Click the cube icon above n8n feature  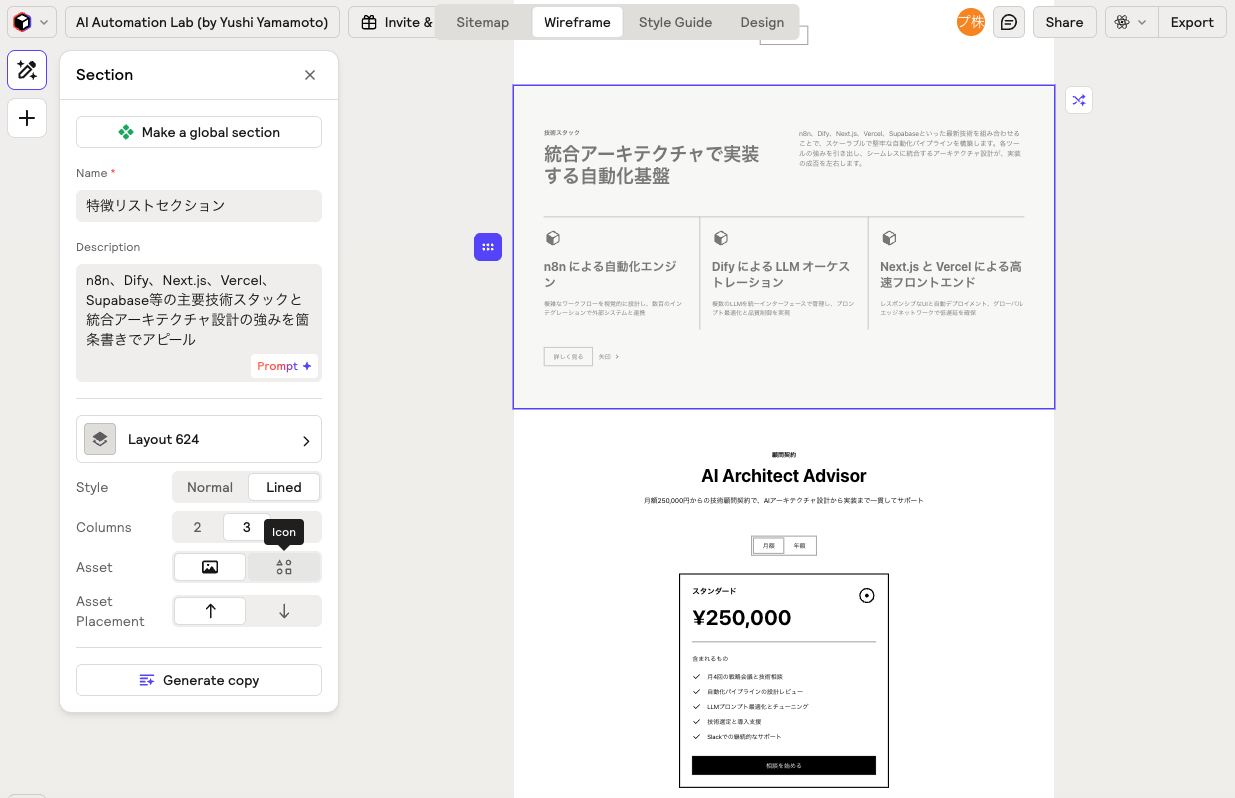[x=553, y=238]
